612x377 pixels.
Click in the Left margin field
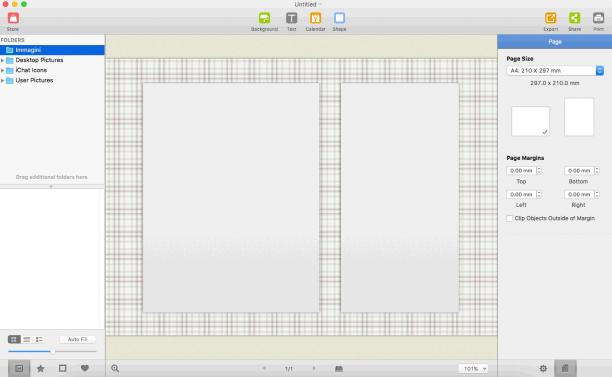click(x=521, y=194)
